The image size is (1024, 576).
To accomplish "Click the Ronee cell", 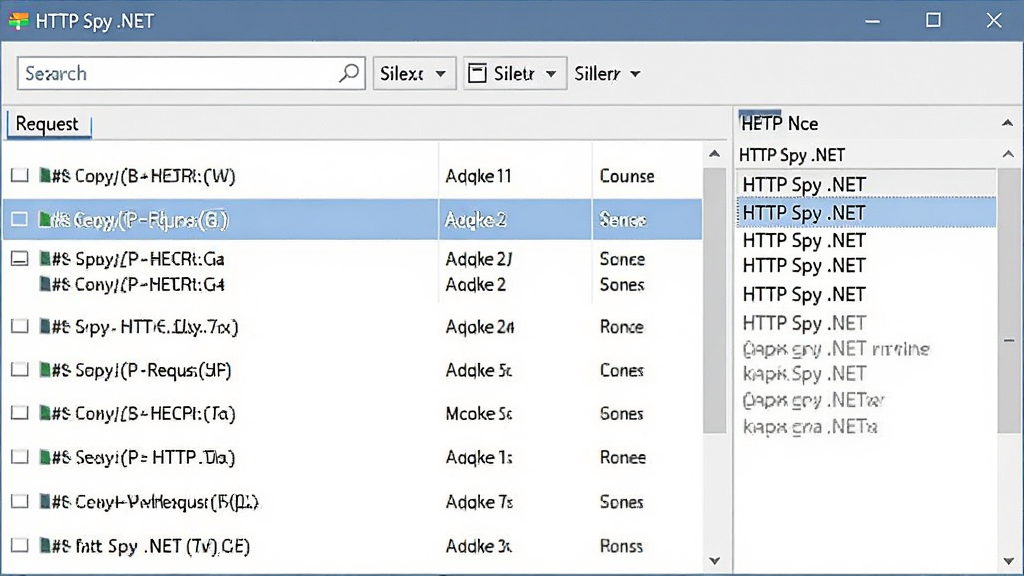I will click(622, 457).
